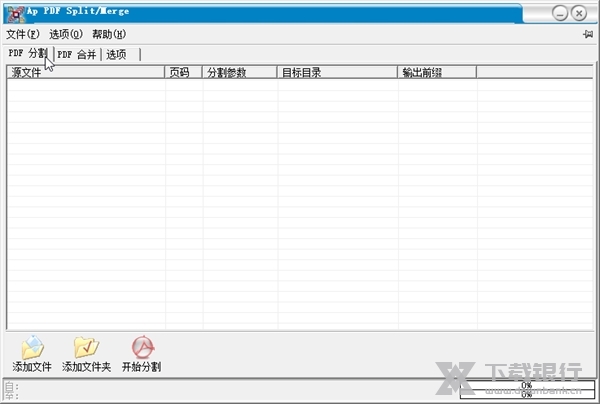Click the upper 0% progress bar
600x404 pixels.
click(x=527, y=385)
